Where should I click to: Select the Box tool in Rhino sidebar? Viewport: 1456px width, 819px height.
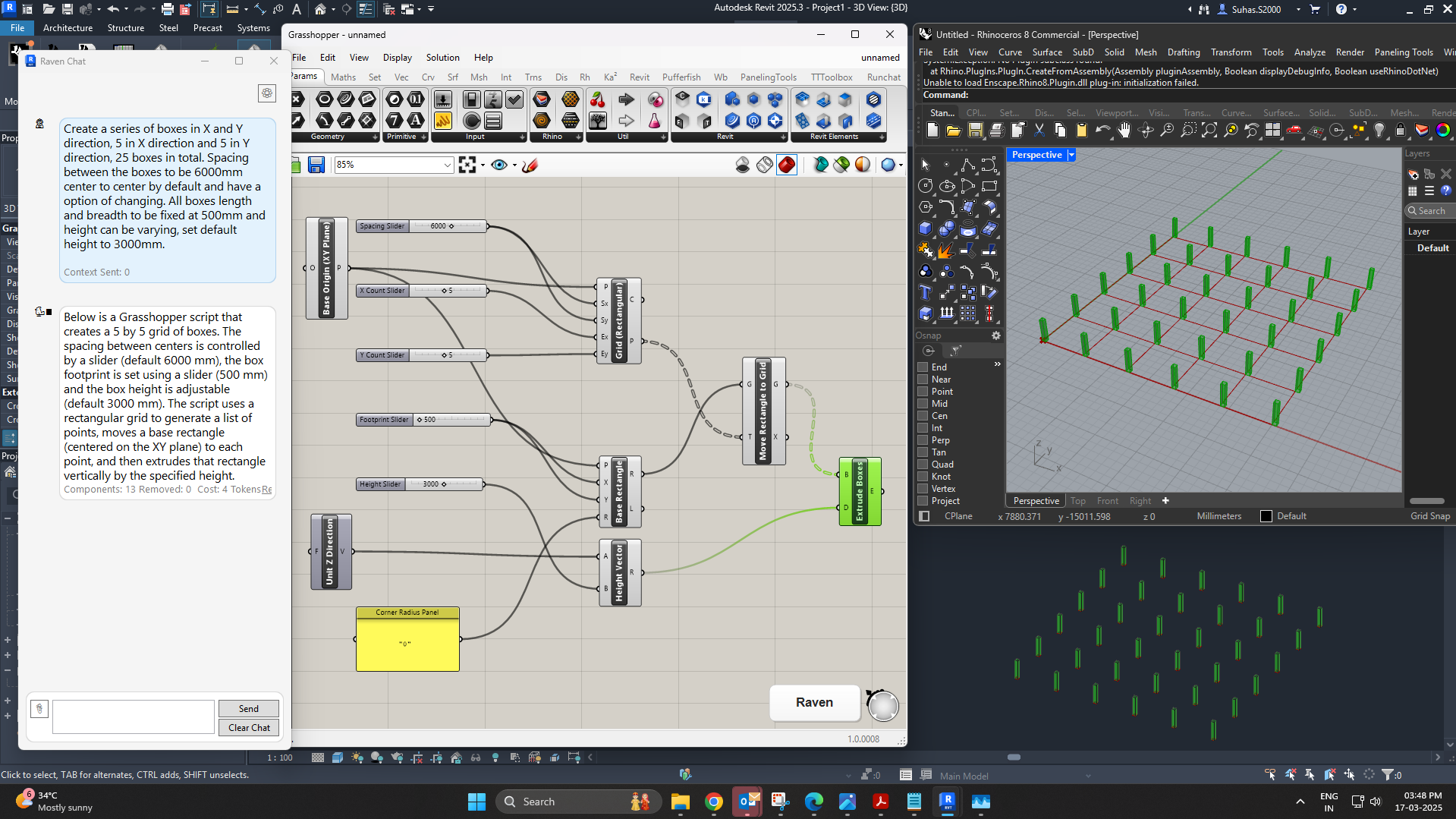coord(925,228)
